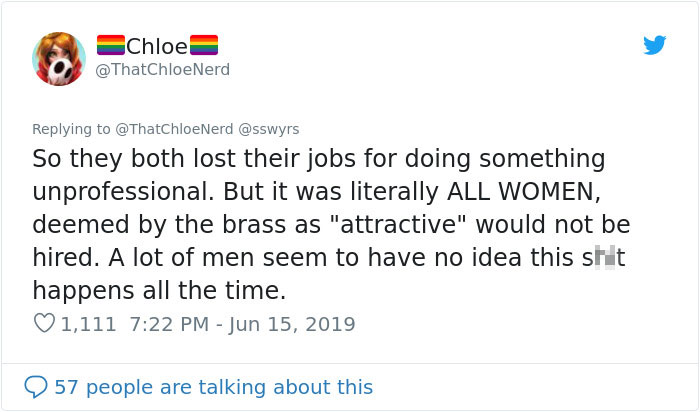Click the tweet's first line beginning "So they both"
The image size is (700, 412).
318,159
